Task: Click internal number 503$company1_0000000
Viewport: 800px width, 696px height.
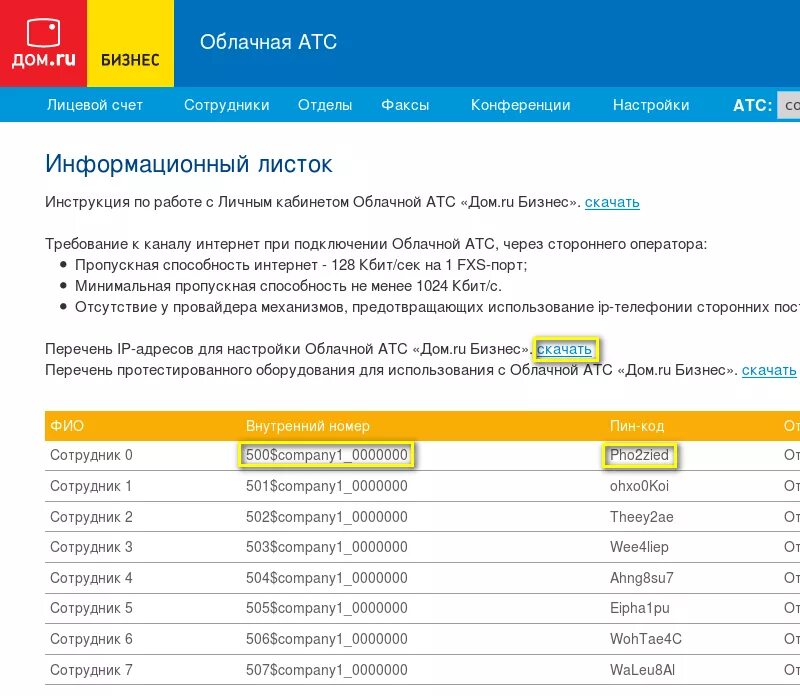Action: [327, 547]
